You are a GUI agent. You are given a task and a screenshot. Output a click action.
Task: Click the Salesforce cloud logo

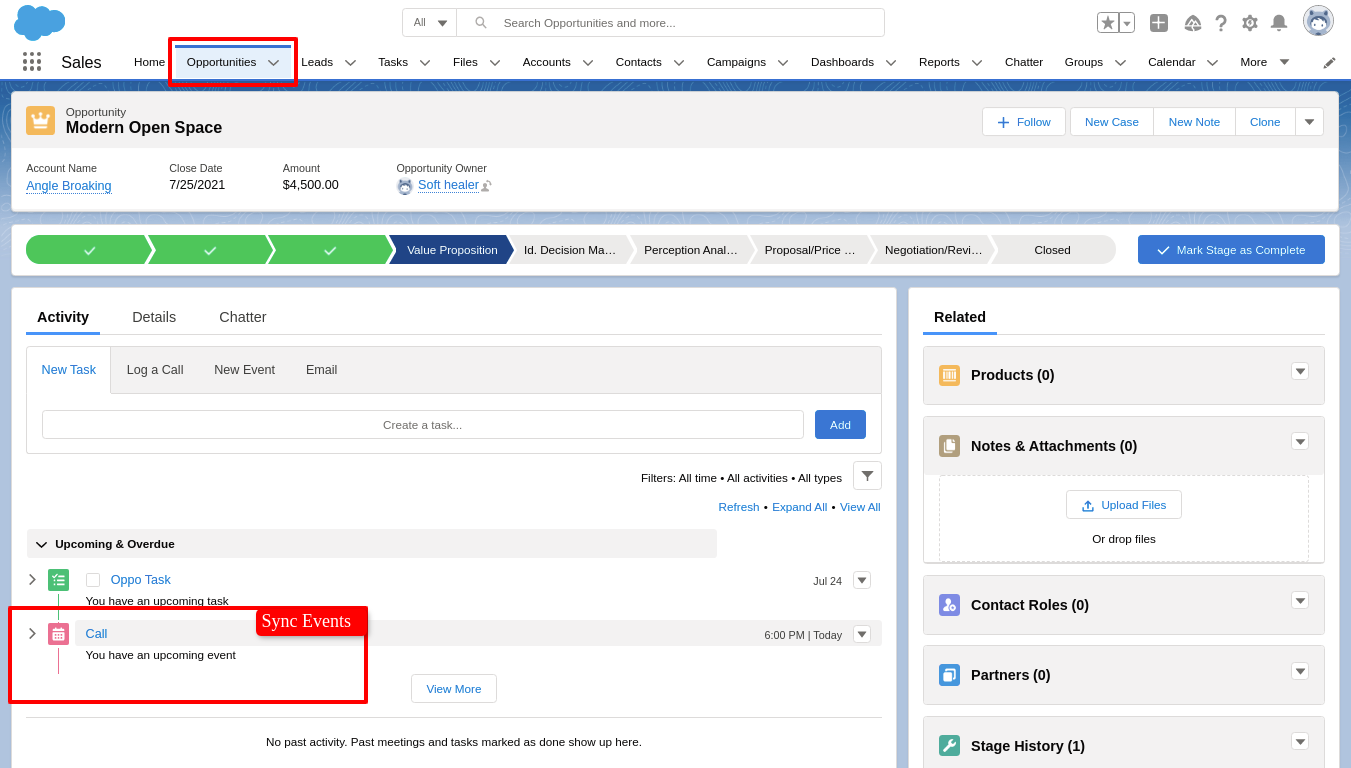(40, 22)
